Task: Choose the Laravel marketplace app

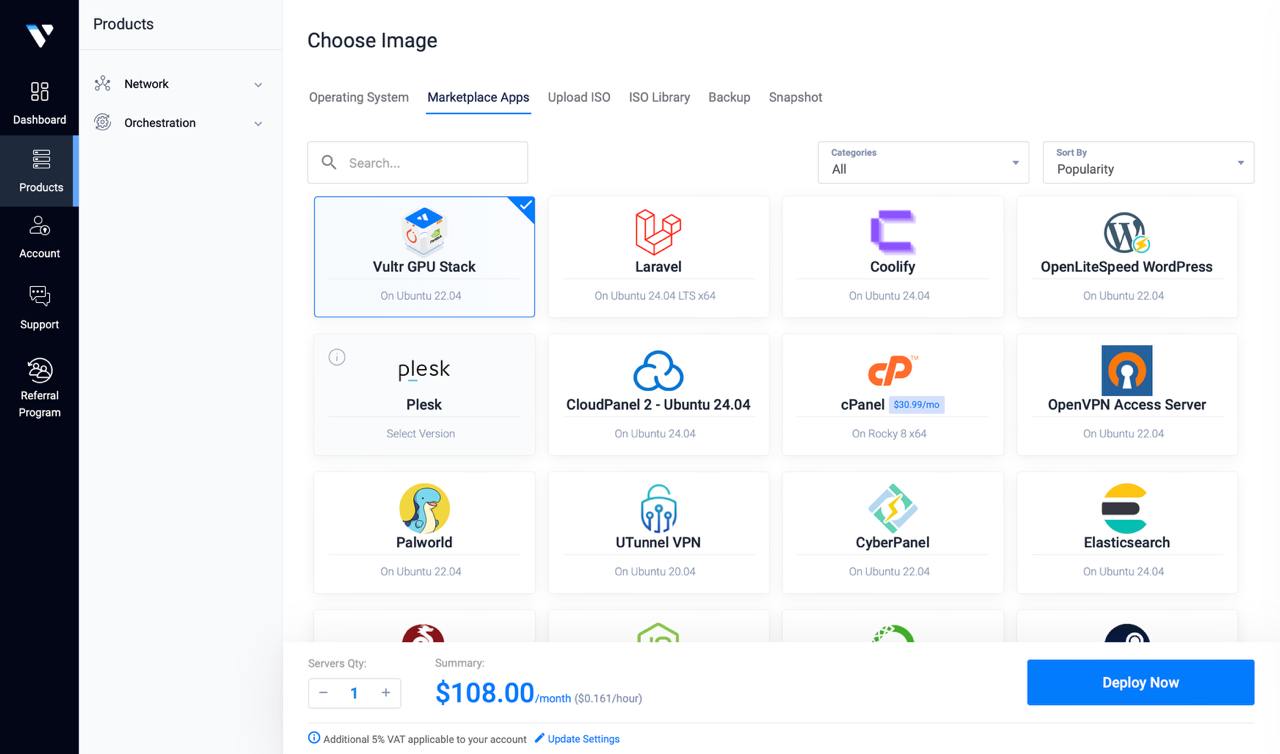Action: [x=658, y=257]
